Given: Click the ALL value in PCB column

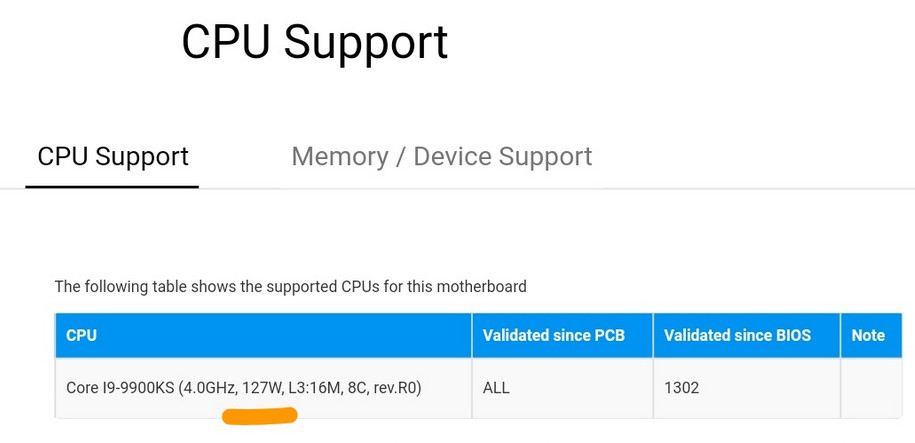Looking at the screenshot, I should (496, 387).
